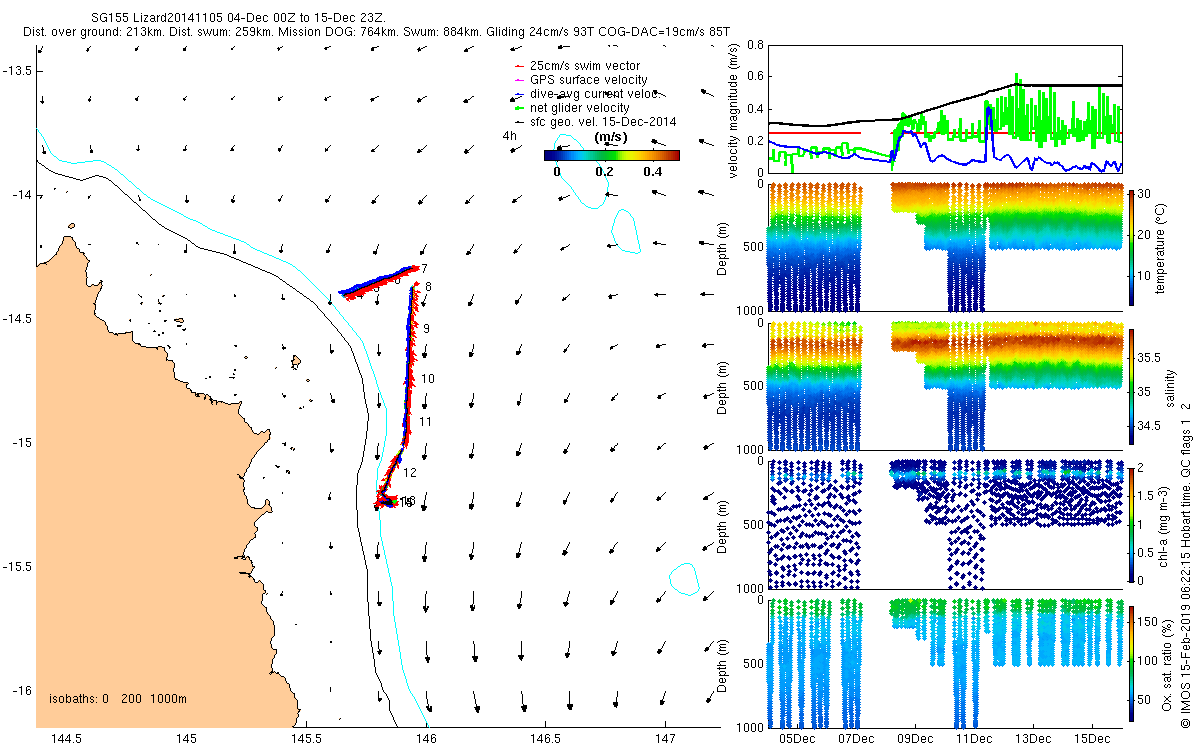Click the "Depth (m)" label of oxygen panel
The width and height of the screenshot is (1200, 750).
pyautogui.click(x=723, y=664)
